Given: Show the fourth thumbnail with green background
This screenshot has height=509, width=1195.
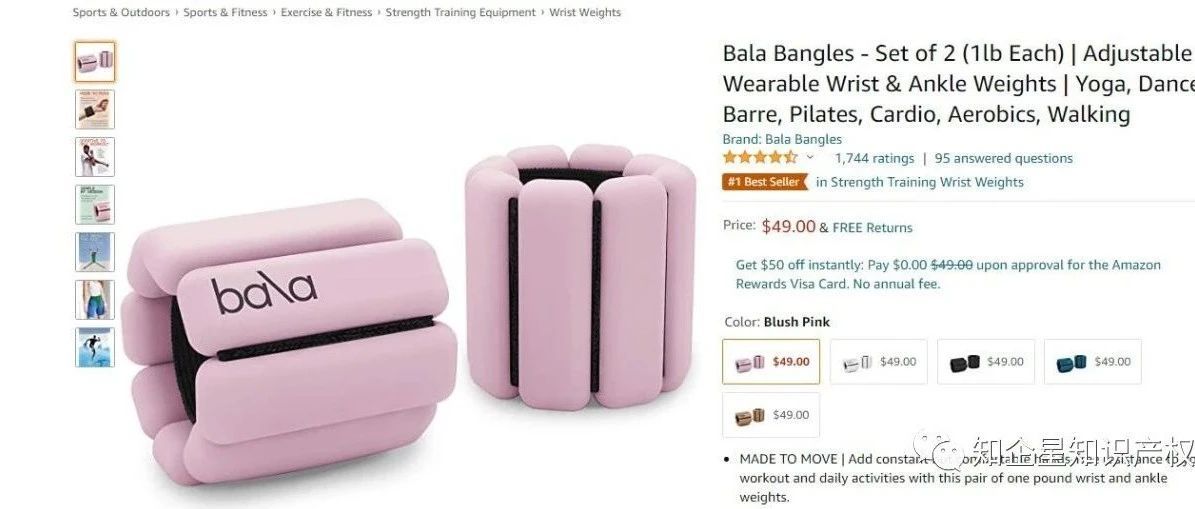Looking at the screenshot, I should [95, 204].
